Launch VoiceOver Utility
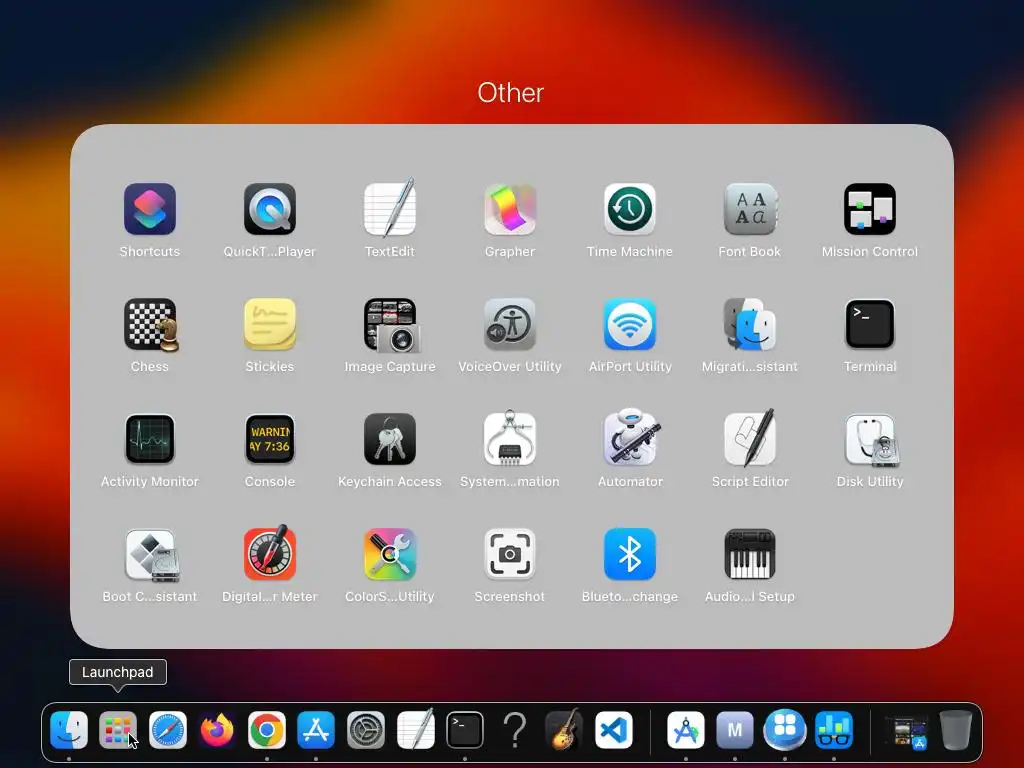The height and width of the screenshot is (768, 1024). click(510, 325)
